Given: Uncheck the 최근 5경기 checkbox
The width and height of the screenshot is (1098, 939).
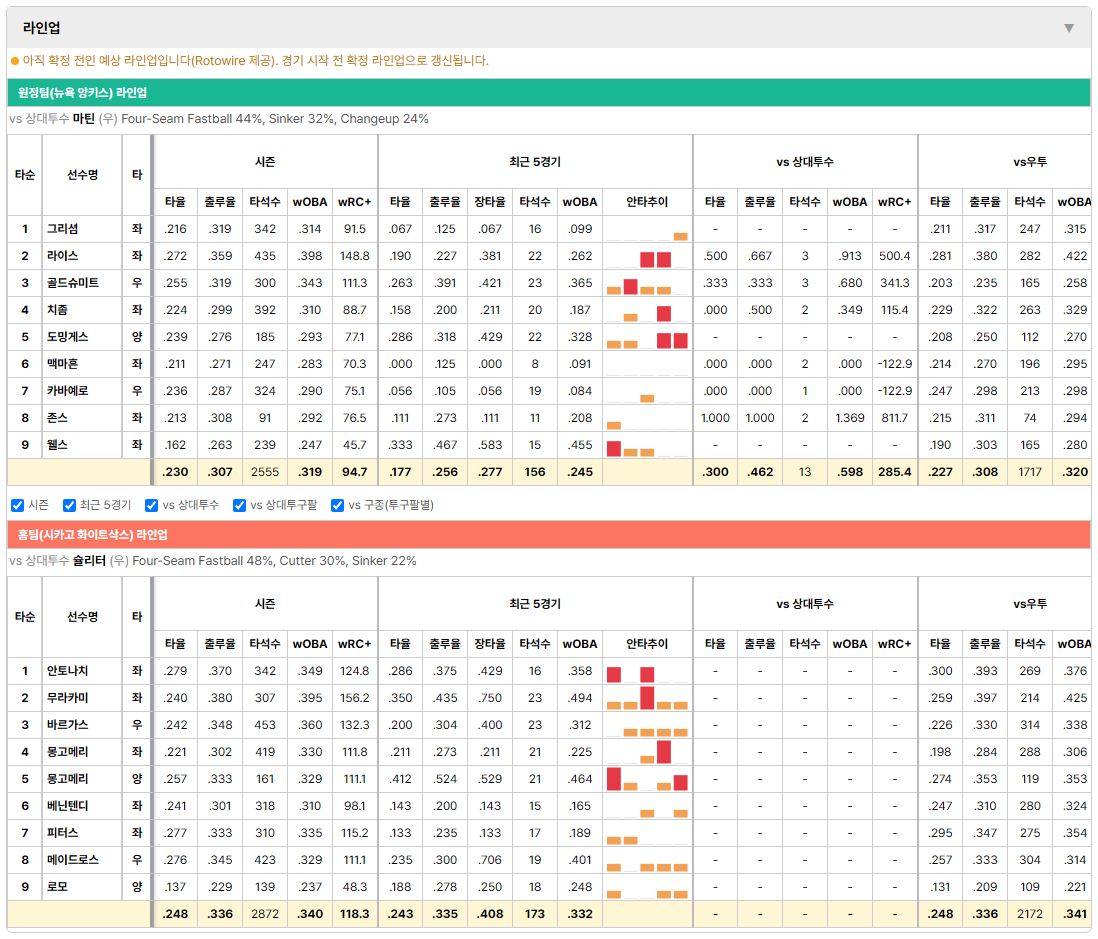Looking at the screenshot, I should (x=69, y=505).
